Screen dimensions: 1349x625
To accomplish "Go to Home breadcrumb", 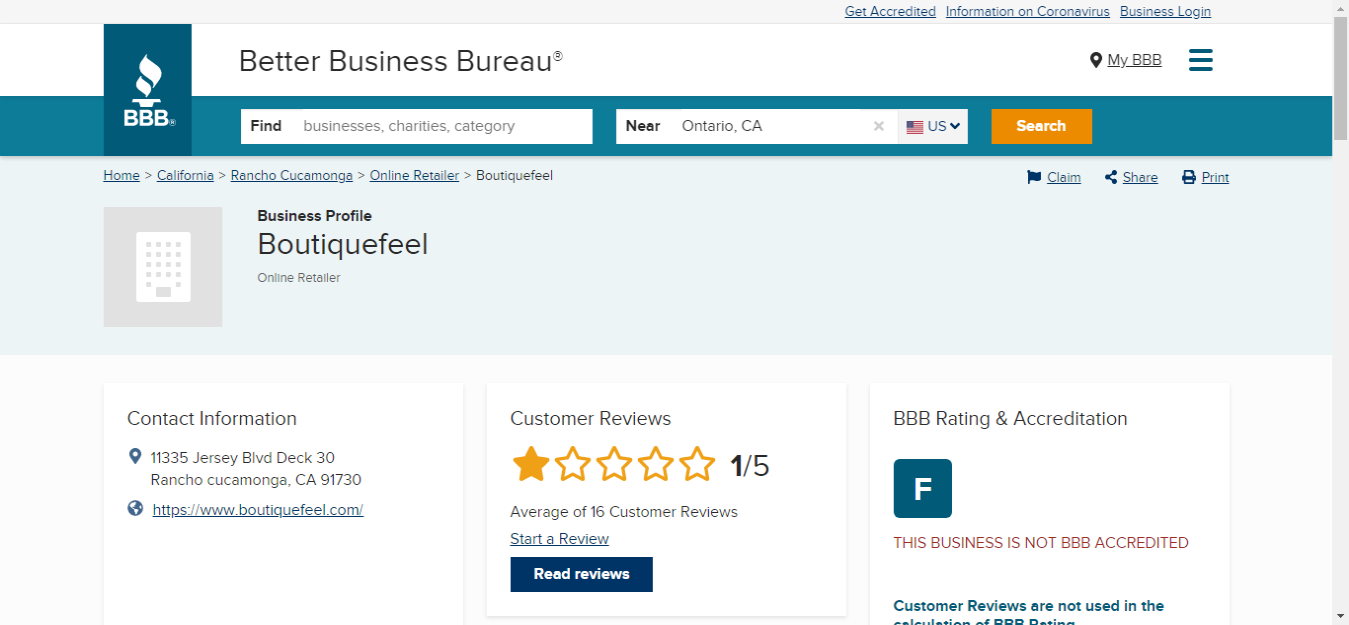I will [121, 175].
